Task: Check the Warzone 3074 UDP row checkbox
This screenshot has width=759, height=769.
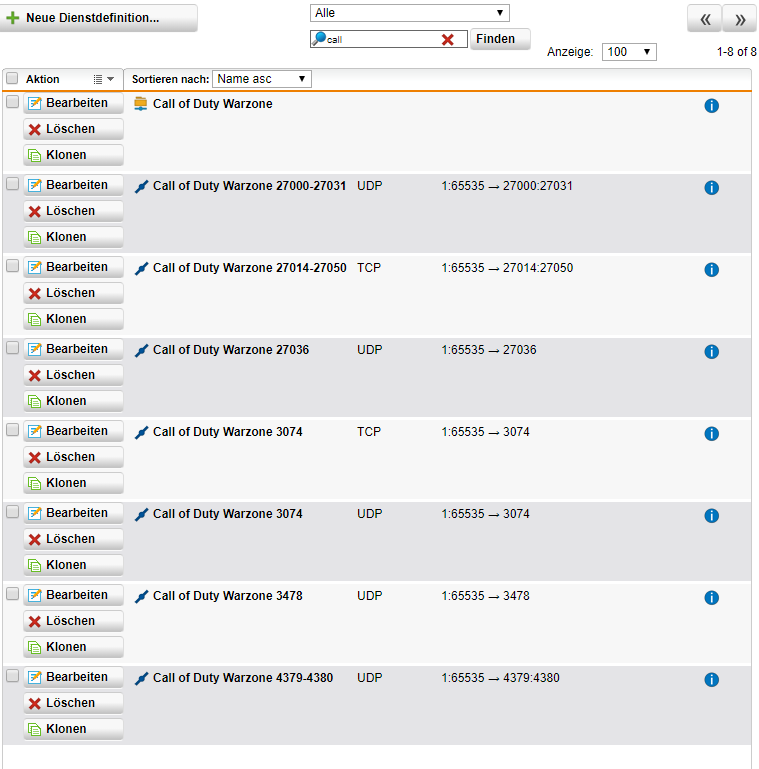Action: click(12, 511)
